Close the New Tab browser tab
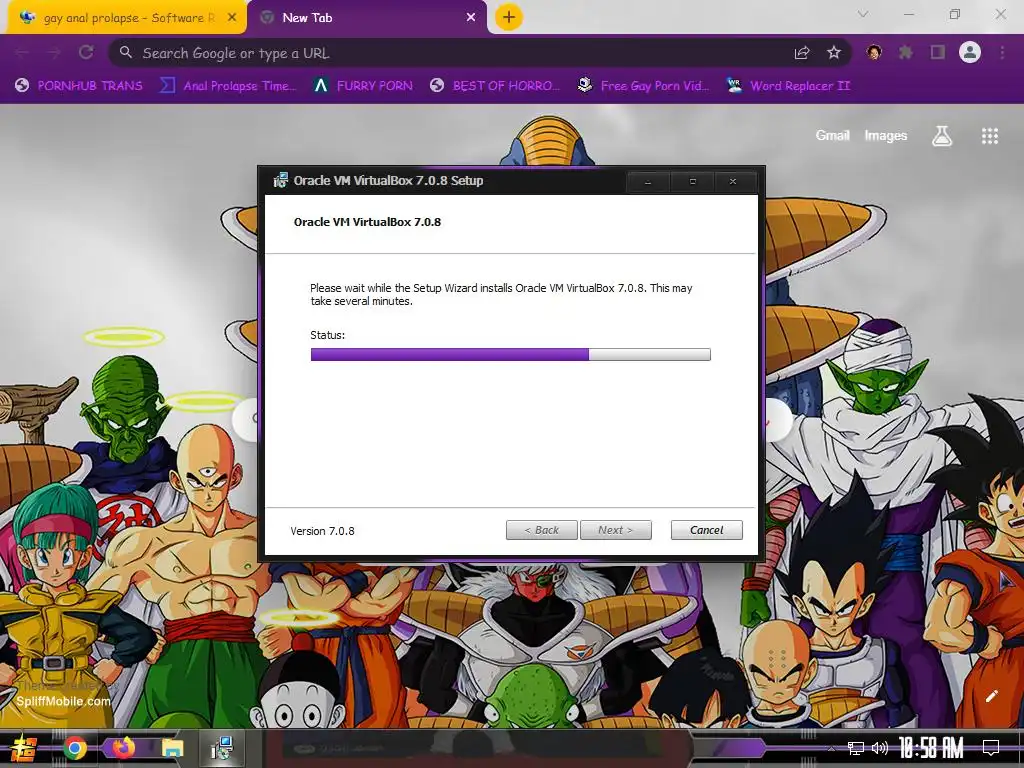Viewport: 1024px width, 768px height. coord(471,18)
